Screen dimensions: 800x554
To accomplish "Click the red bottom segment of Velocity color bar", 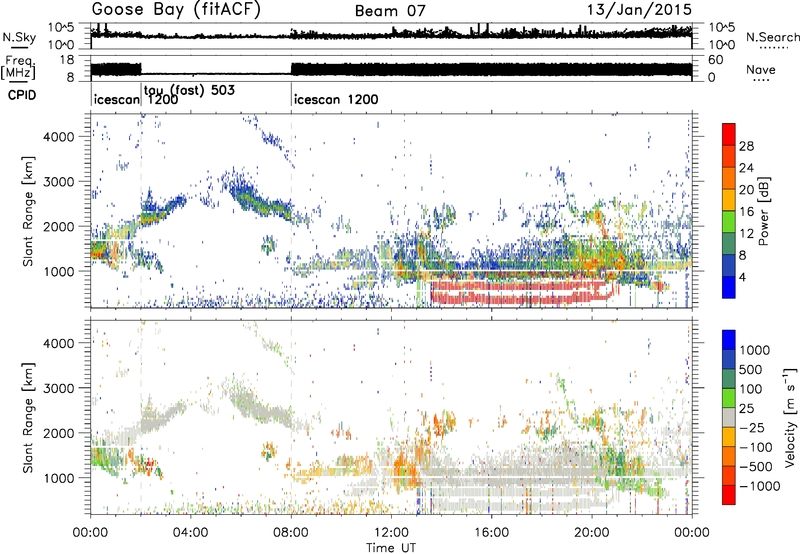I will [729, 495].
